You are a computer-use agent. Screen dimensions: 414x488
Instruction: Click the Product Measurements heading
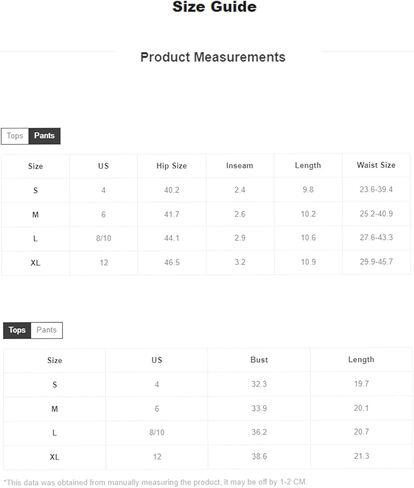pyautogui.click(x=213, y=57)
